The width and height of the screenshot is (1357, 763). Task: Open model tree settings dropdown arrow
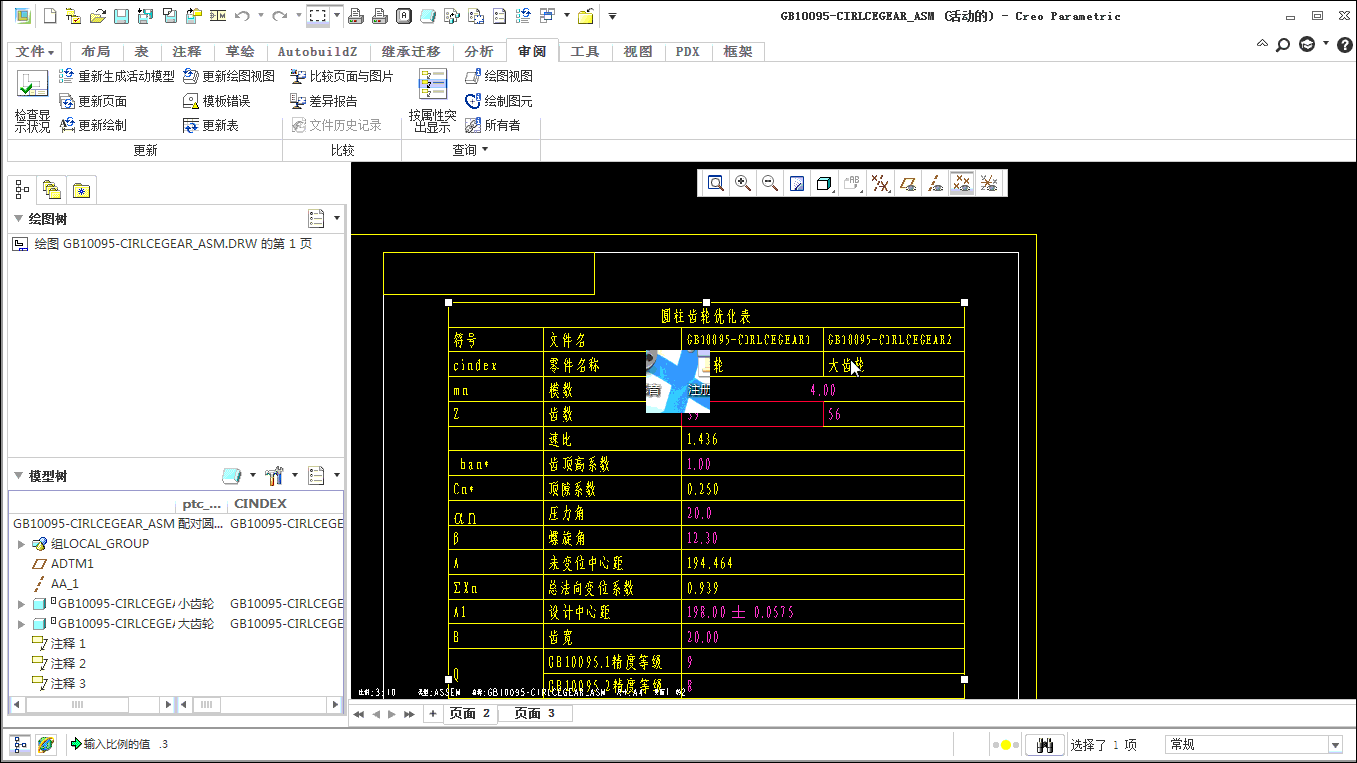pyautogui.click(x=336, y=476)
